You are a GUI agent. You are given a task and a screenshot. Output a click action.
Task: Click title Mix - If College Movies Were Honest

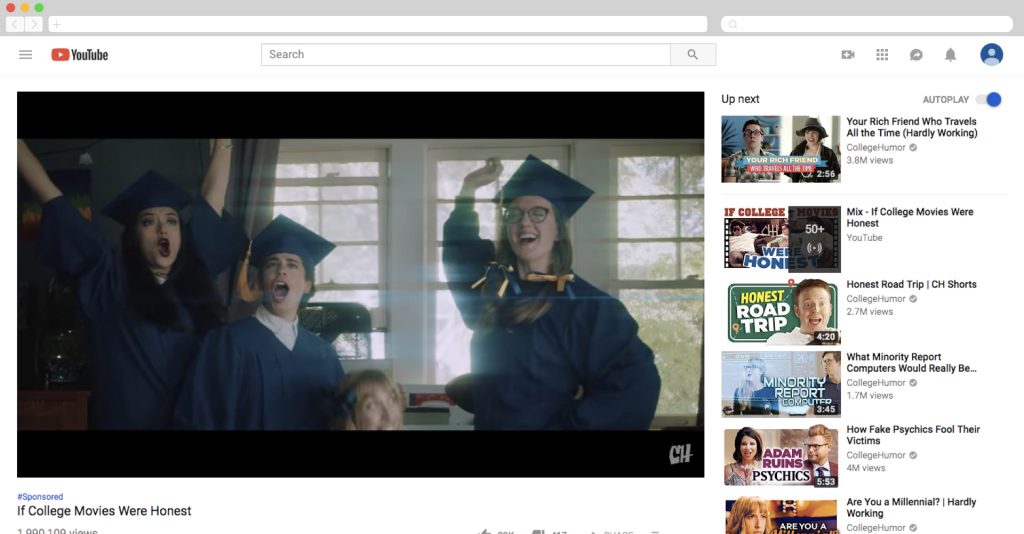click(910, 217)
